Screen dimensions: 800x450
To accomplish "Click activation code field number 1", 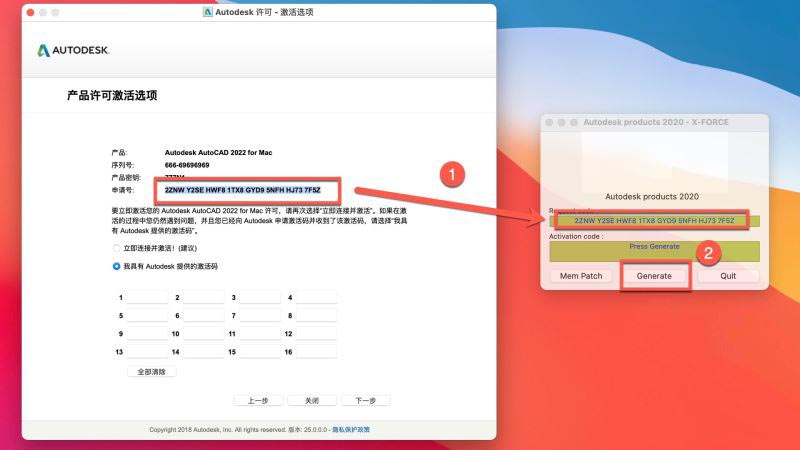I will 147,297.
